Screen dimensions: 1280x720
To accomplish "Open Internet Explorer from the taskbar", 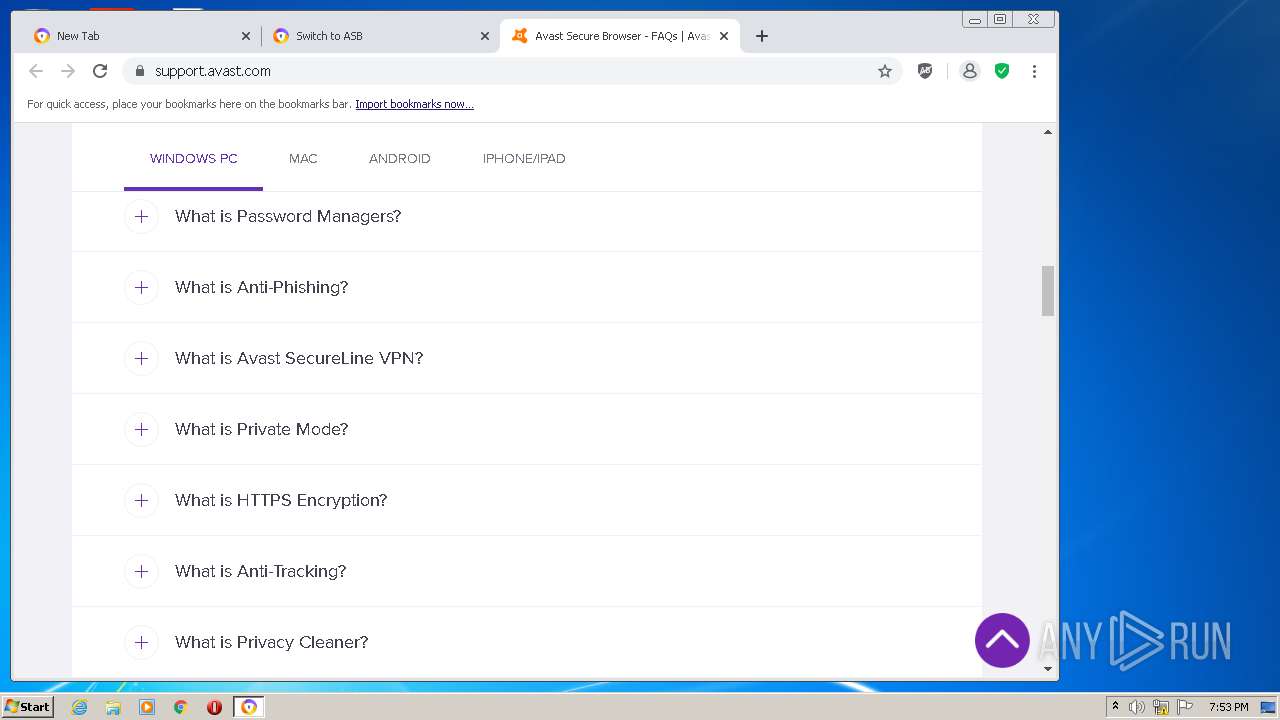I will 80,707.
